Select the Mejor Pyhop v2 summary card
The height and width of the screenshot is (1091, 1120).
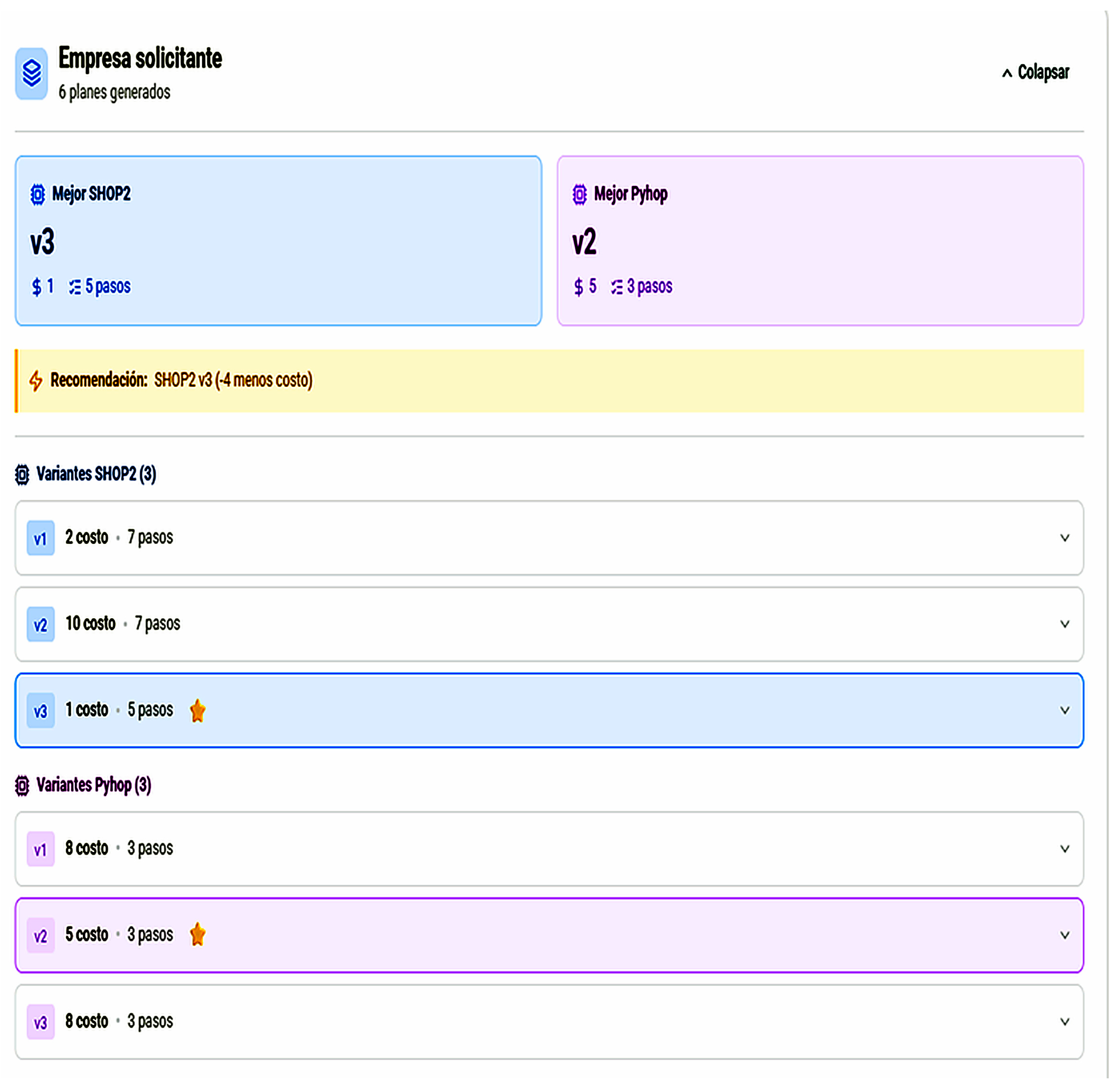pyautogui.click(x=820, y=241)
